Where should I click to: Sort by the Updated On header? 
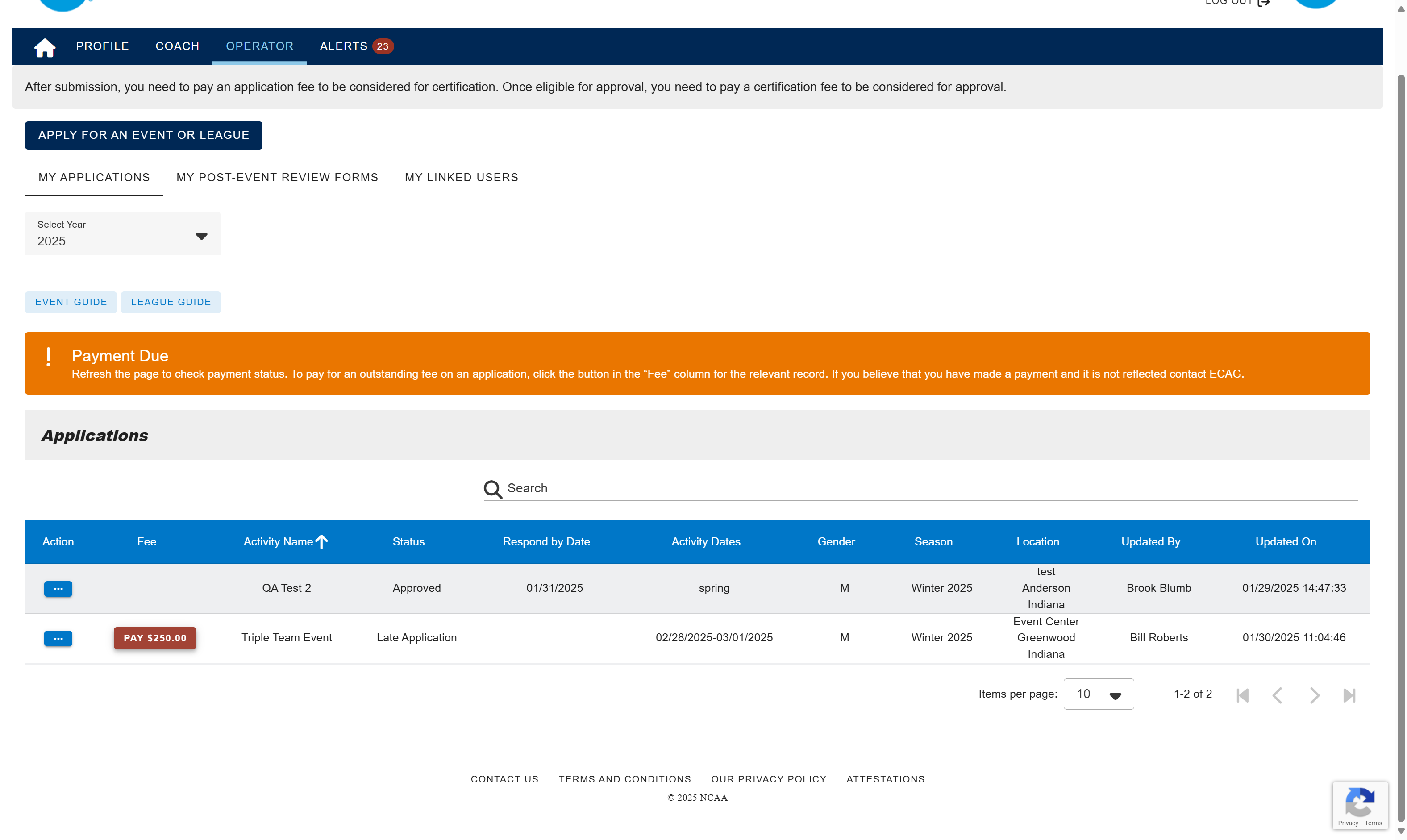tap(1286, 542)
